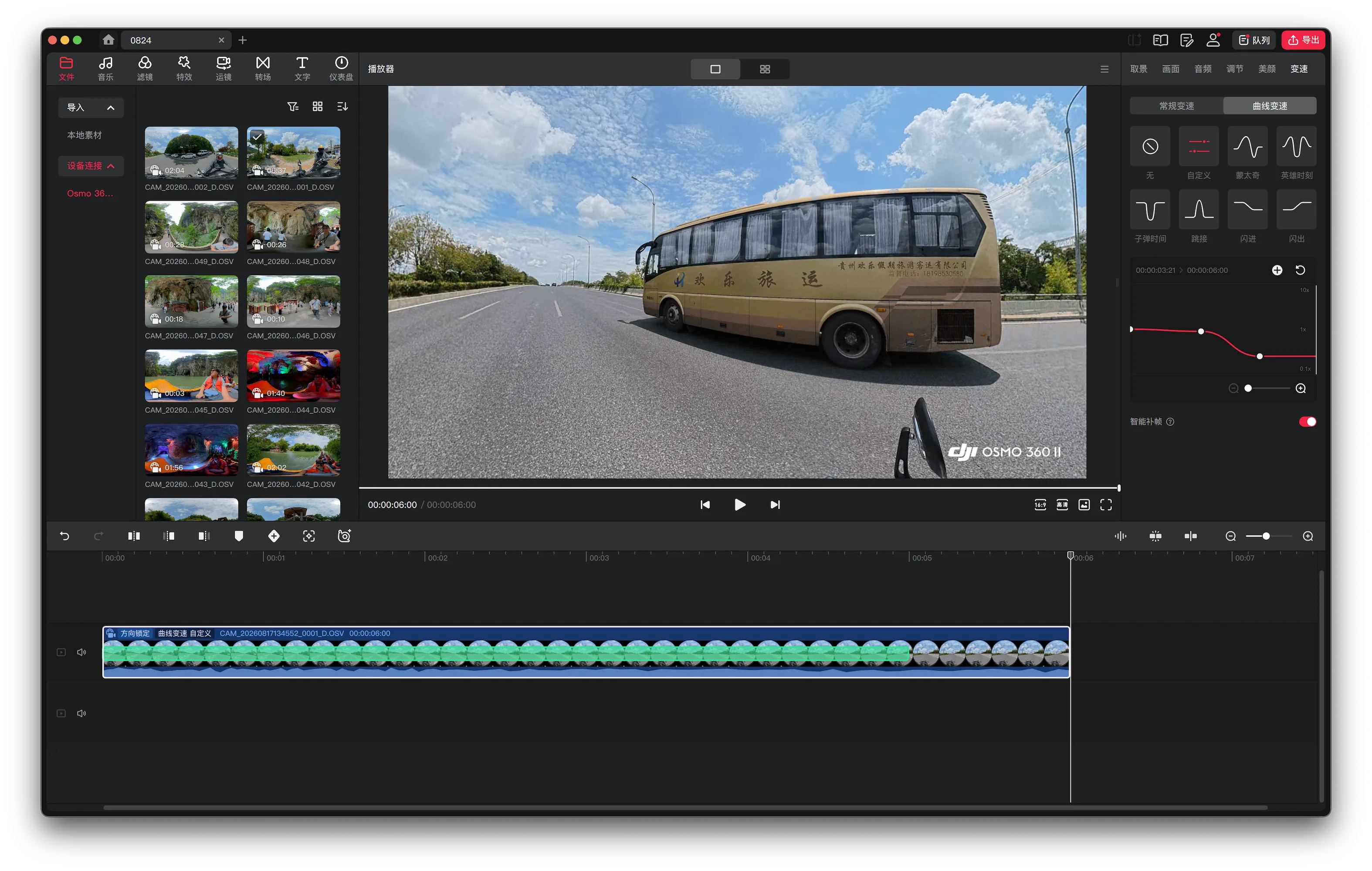Add a point to speed curve

(x=1277, y=270)
